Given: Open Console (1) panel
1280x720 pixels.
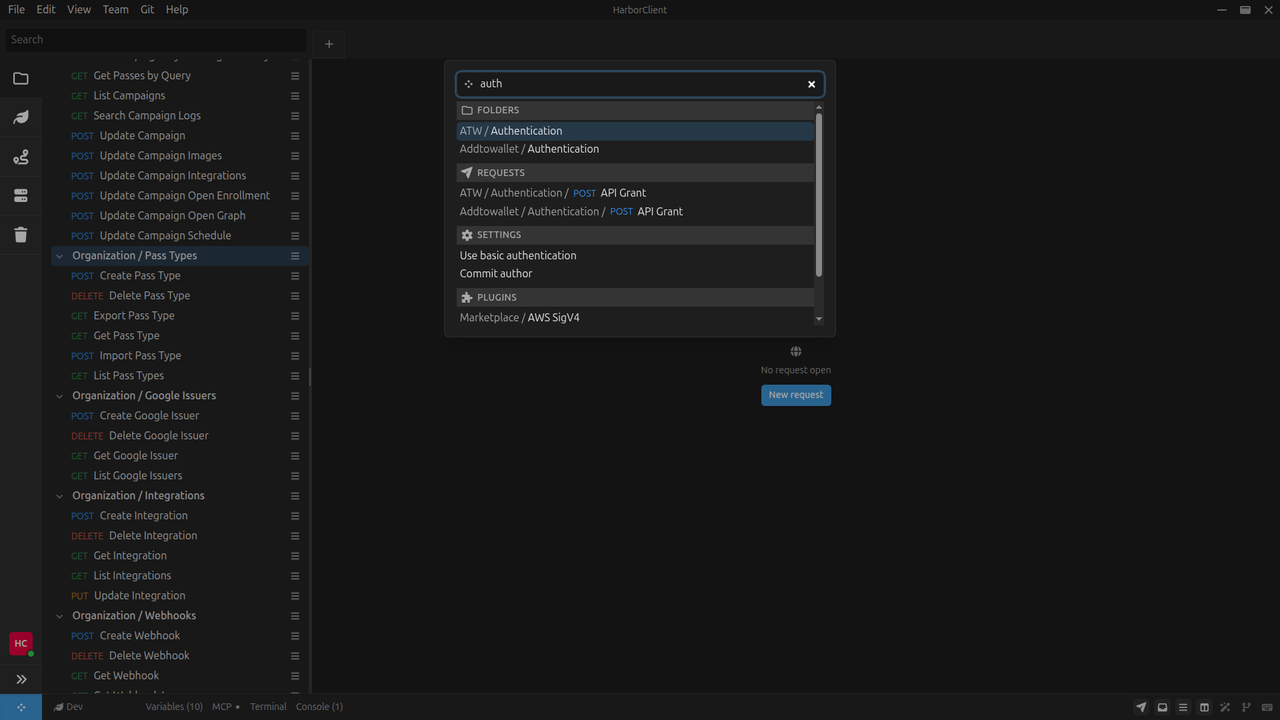Looking at the screenshot, I should click(x=319, y=707).
